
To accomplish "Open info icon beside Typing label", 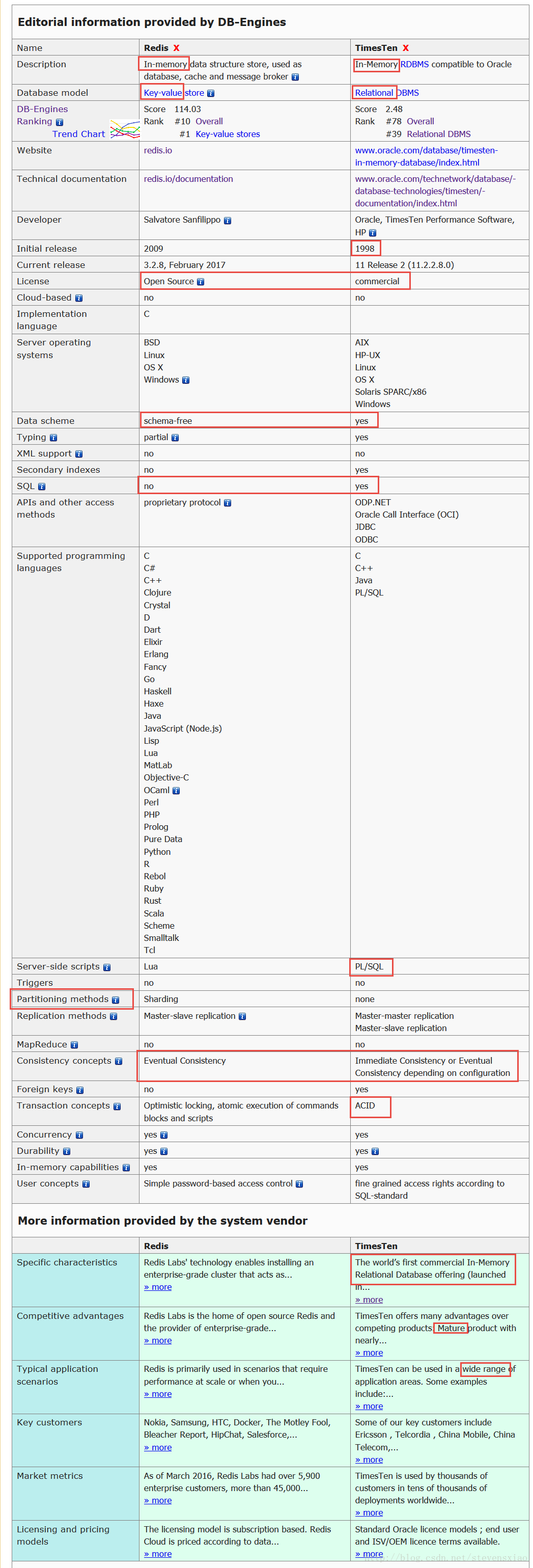I will (x=53, y=438).
